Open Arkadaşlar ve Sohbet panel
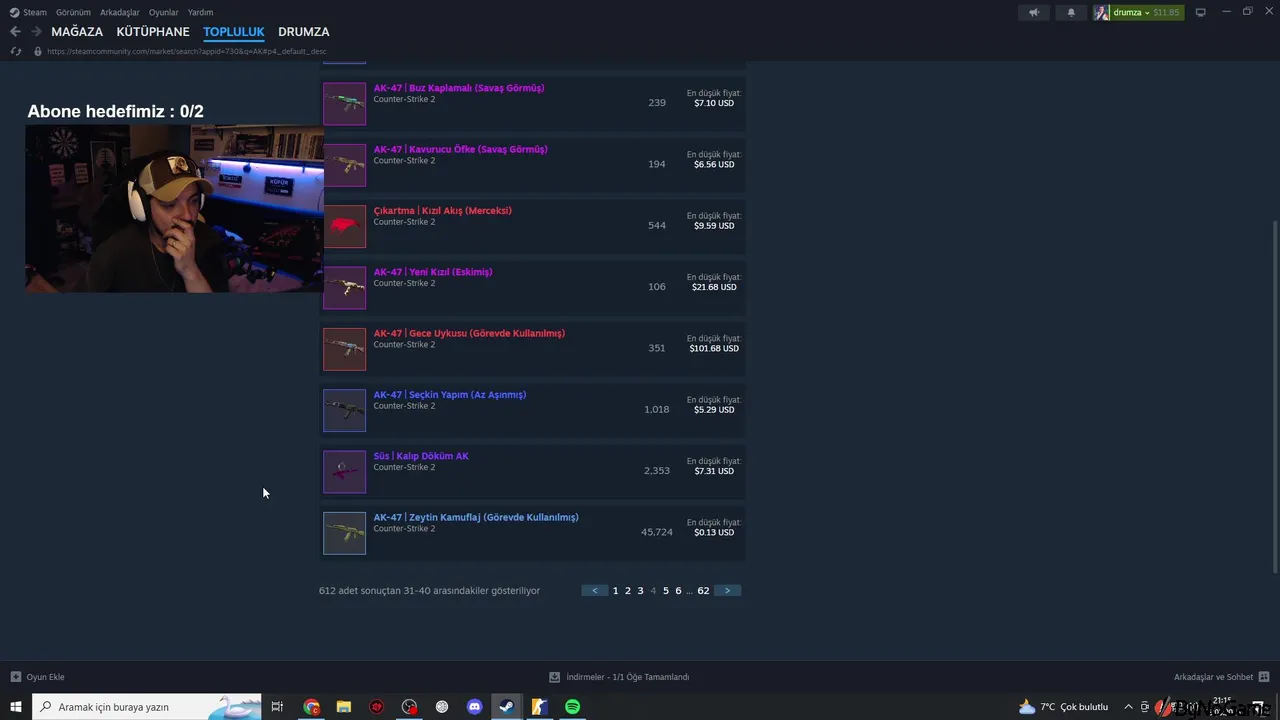Screen dimensions: 1280x720 tap(1213, 677)
